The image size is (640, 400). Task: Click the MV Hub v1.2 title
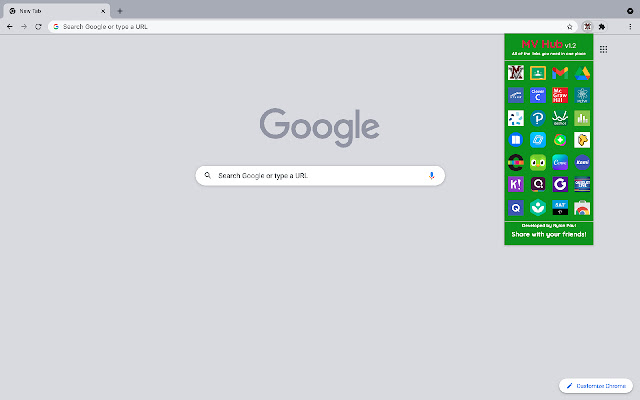pyautogui.click(x=549, y=44)
